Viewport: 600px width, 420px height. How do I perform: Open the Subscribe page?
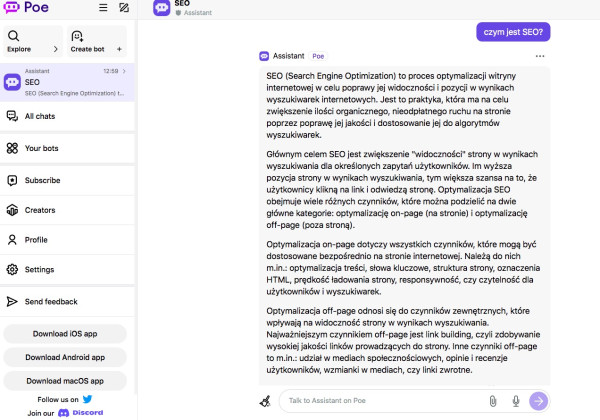pos(42,180)
